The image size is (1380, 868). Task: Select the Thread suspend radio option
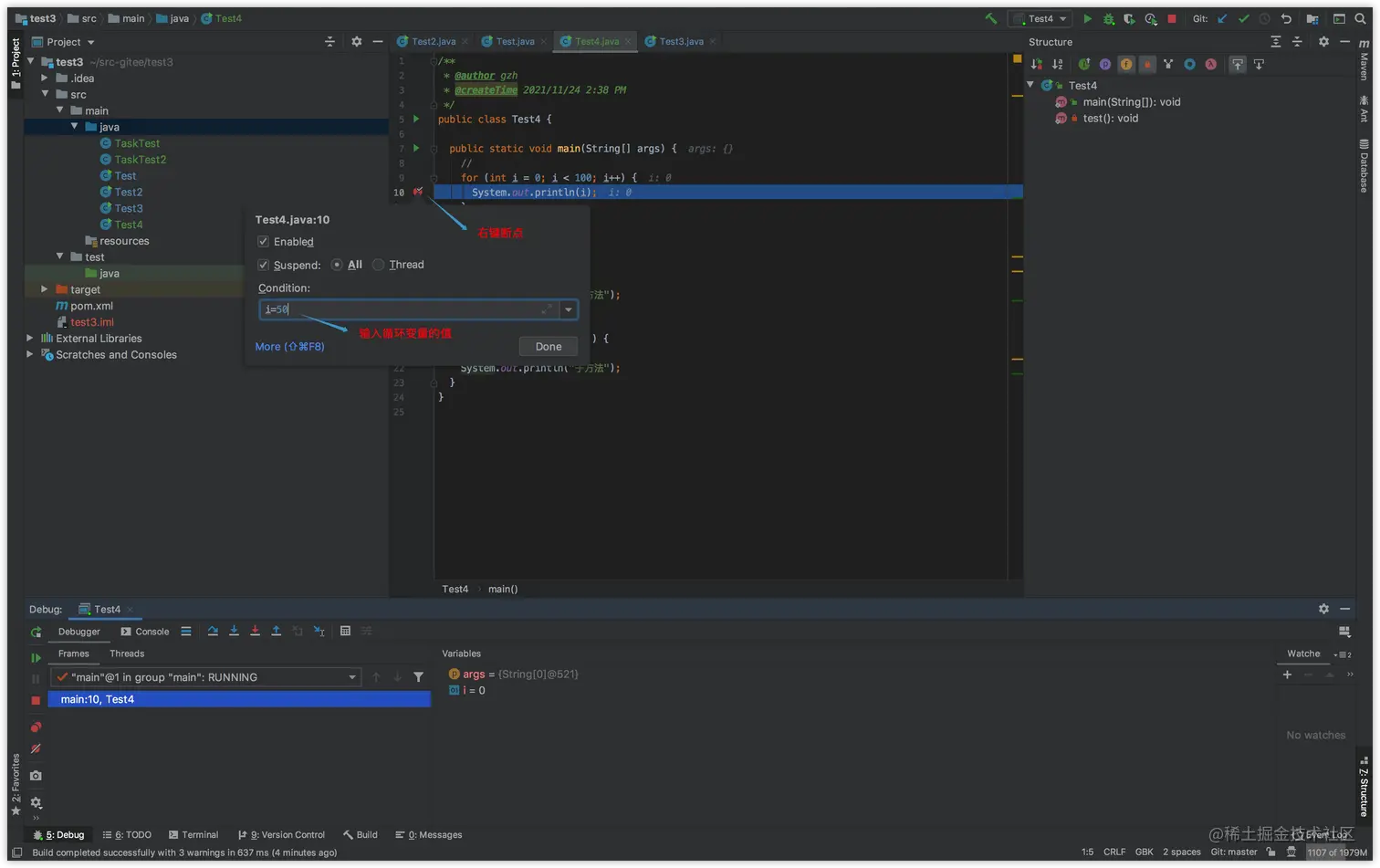[x=378, y=265]
